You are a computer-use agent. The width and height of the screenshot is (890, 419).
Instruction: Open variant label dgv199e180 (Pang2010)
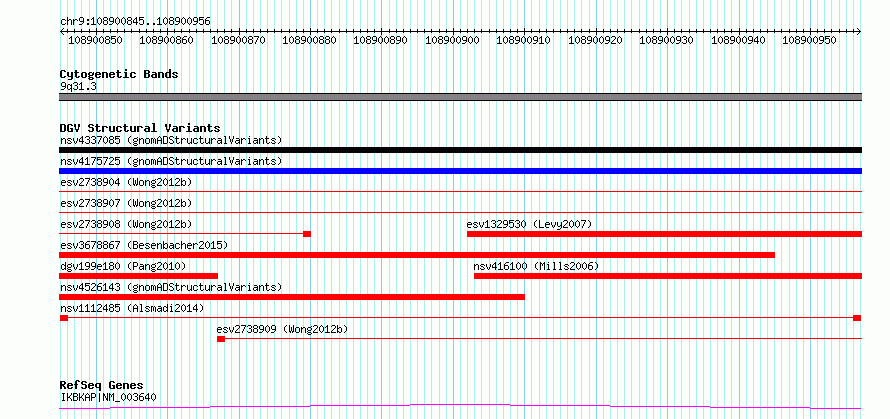(x=123, y=266)
